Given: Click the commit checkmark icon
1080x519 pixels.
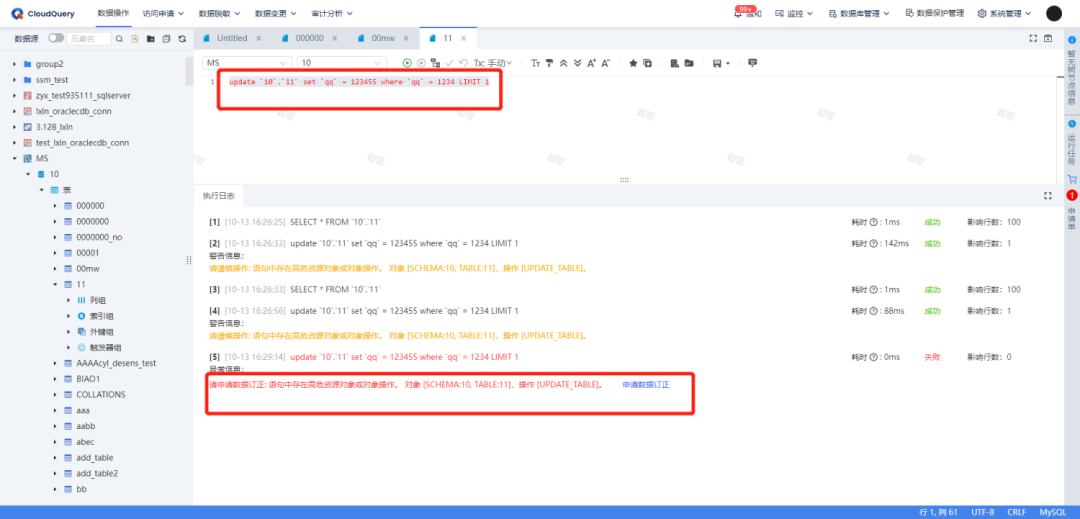Looking at the screenshot, I should [449, 63].
